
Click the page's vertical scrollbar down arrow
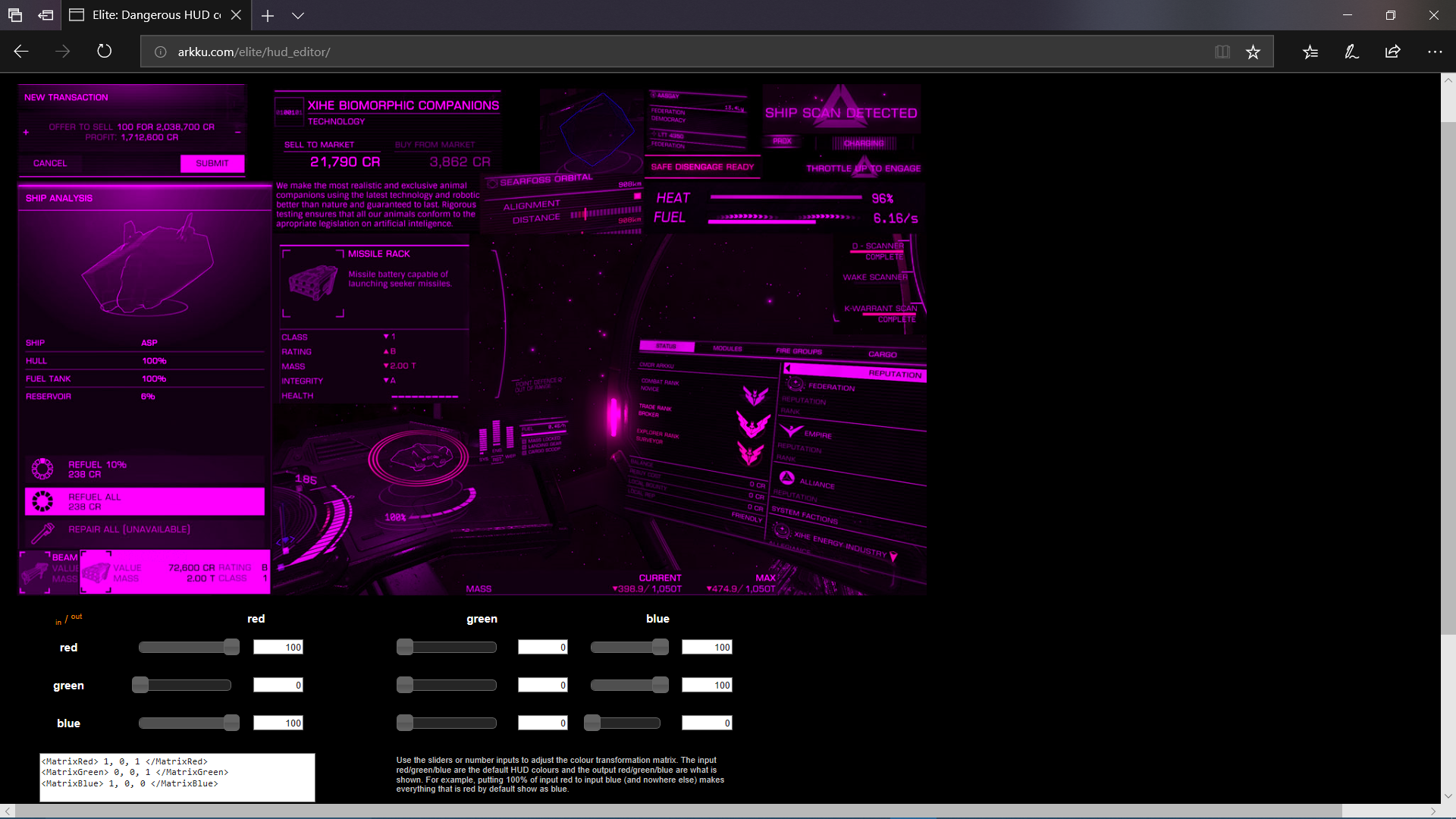click(1448, 796)
